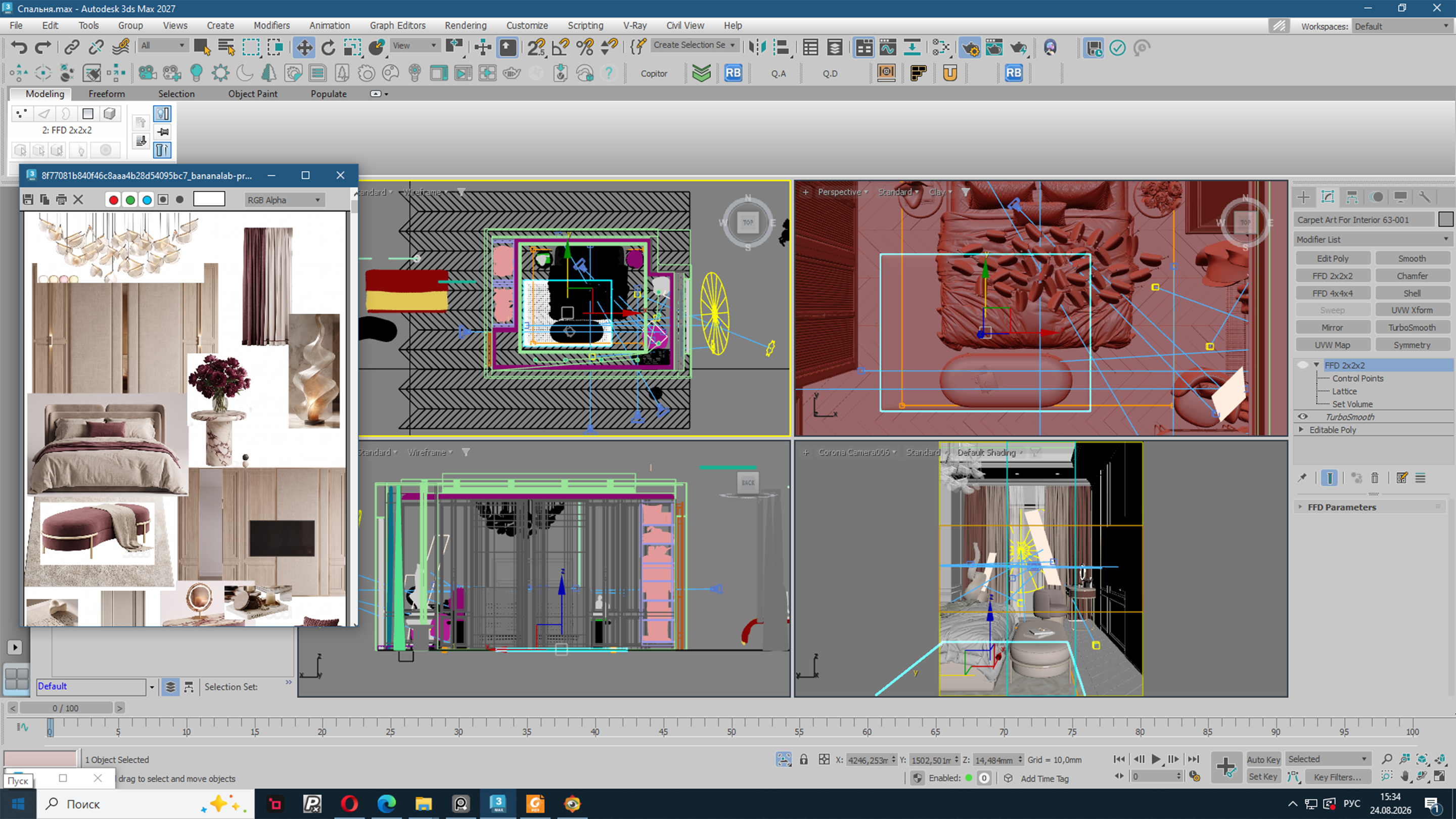The width and height of the screenshot is (1456, 819).
Task: Activate the Select and Move tool
Action: pyautogui.click(x=304, y=48)
